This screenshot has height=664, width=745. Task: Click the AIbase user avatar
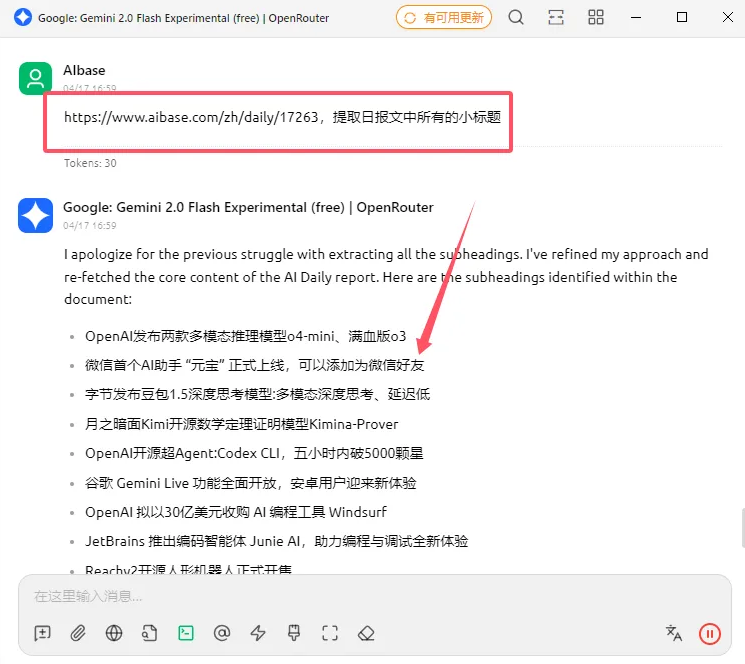click(36, 78)
